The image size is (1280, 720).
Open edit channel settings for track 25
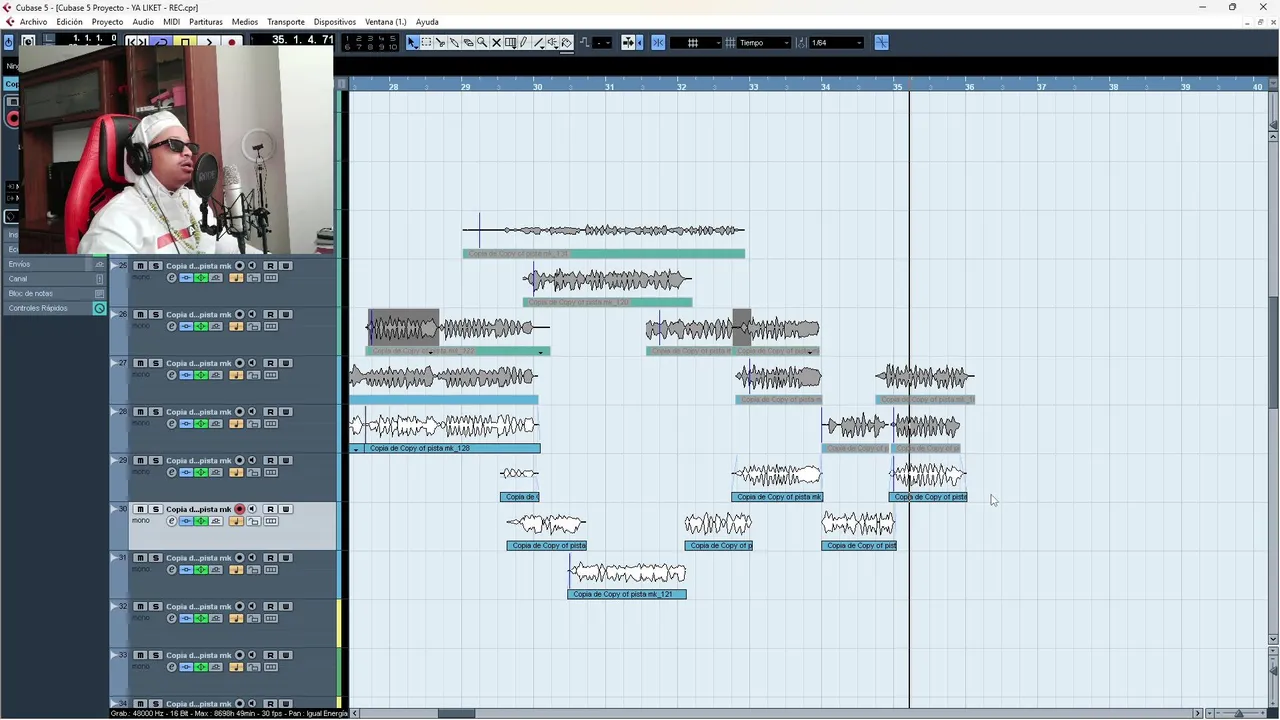tap(172, 278)
